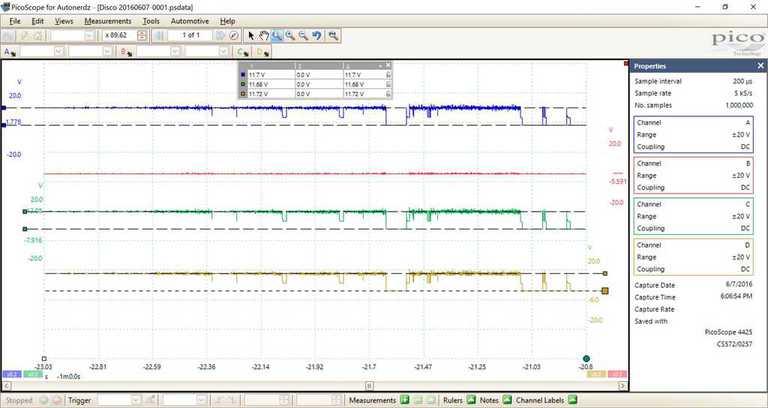Open the Trigger mode dropdown

134,400
